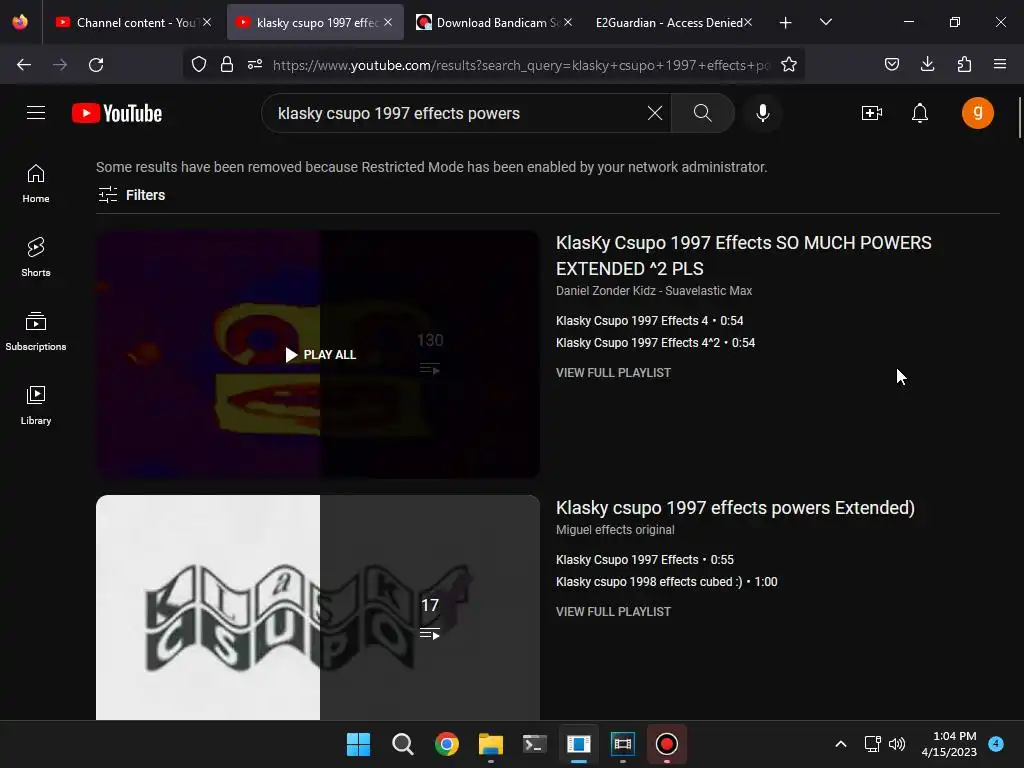Open Windows taskbar search
The height and width of the screenshot is (768, 1024).
402,744
